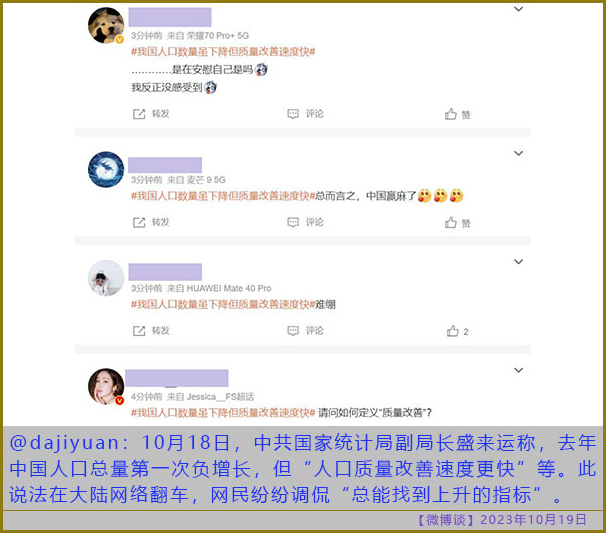View the woman avatar with red V badge

coord(106,386)
